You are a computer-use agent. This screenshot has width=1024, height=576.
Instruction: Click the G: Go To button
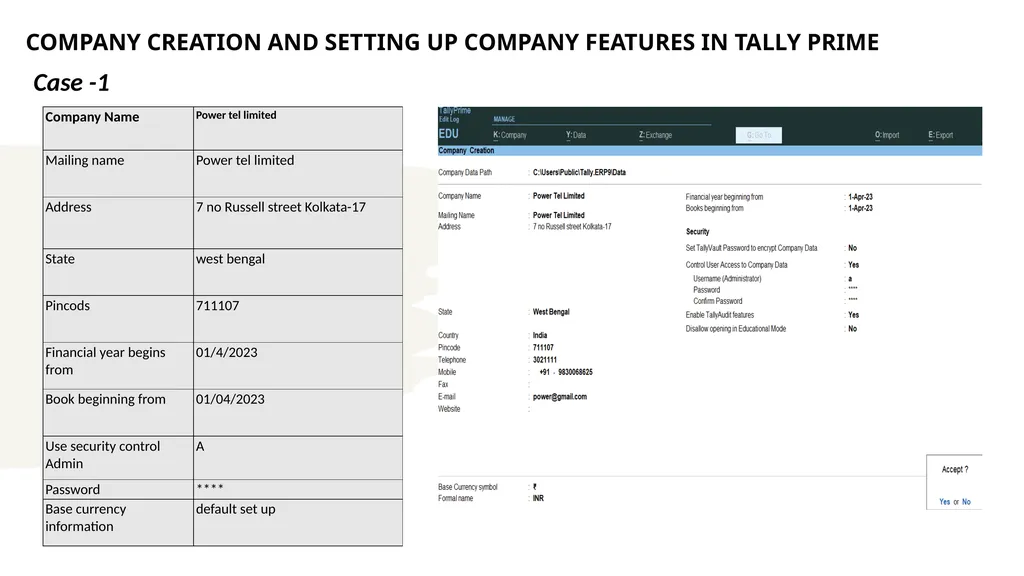pyautogui.click(x=758, y=135)
